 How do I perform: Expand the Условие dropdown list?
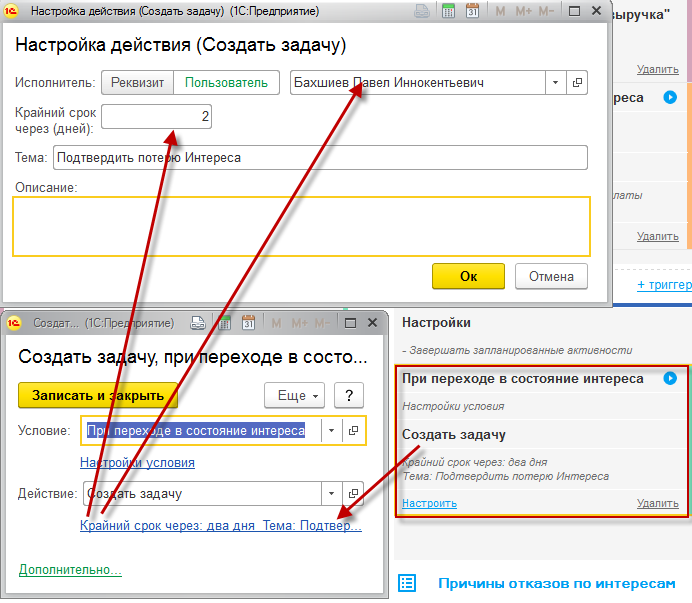(331, 430)
